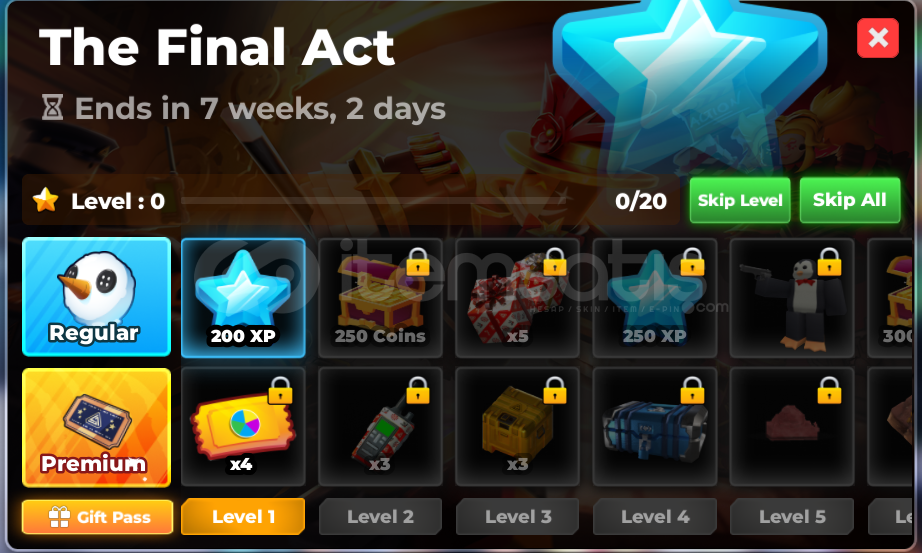Select the locked x5 gift box reward
The width and height of the screenshot is (922, 553).
click(517, 298)
